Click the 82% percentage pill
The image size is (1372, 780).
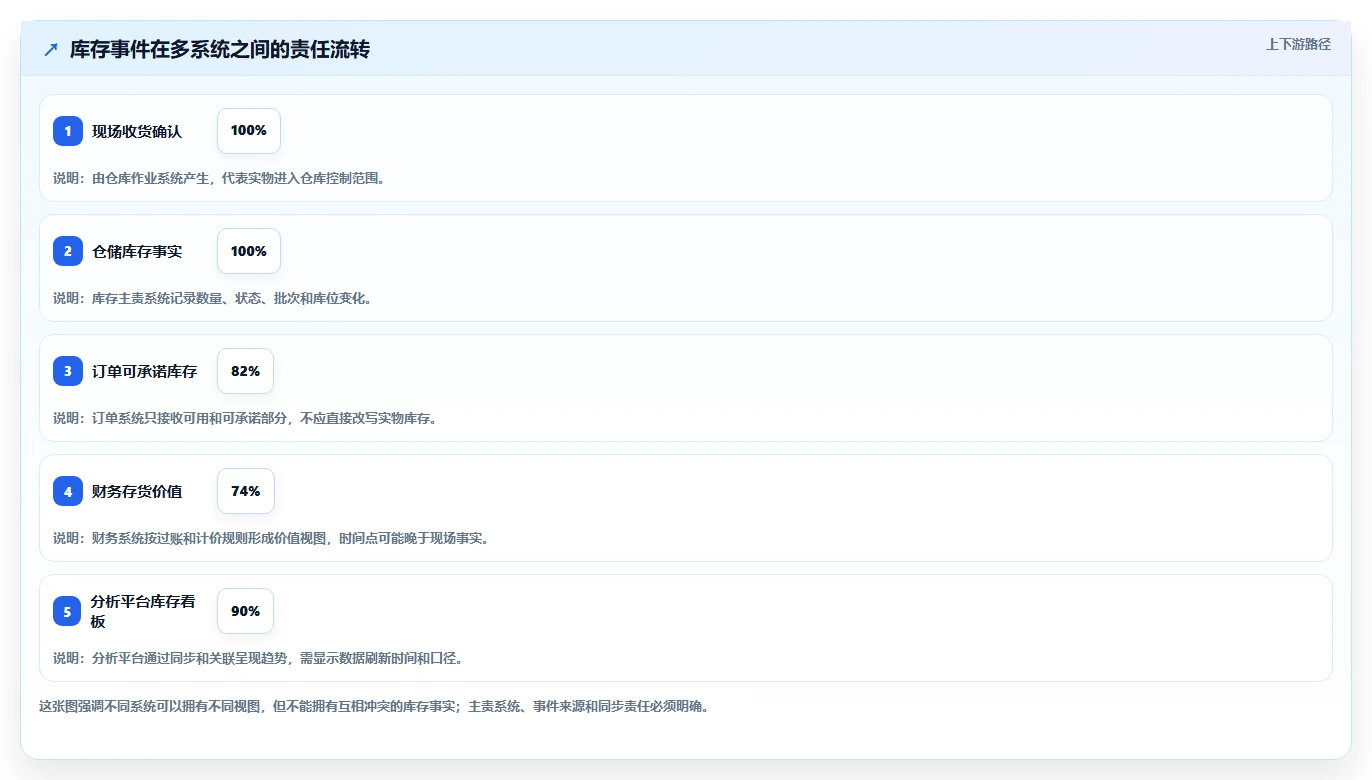pos(245,371)
